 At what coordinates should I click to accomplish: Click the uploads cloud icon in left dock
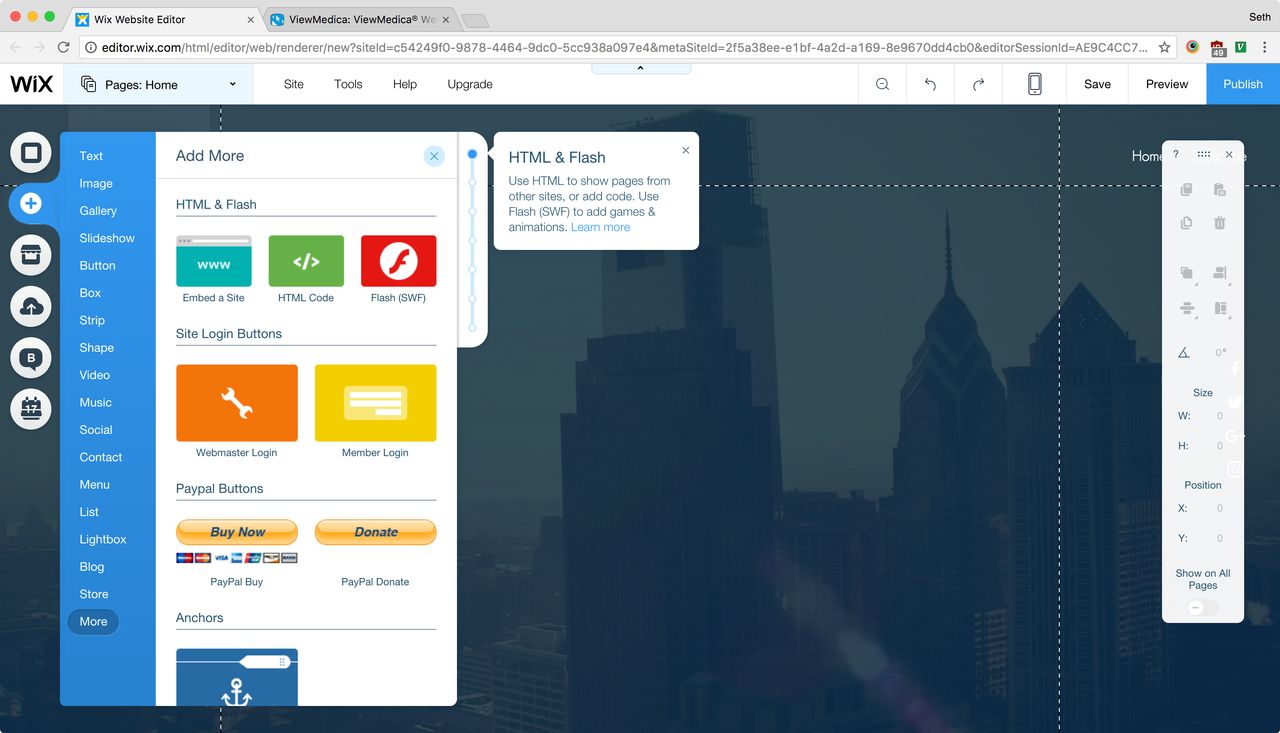pos(30,306)
